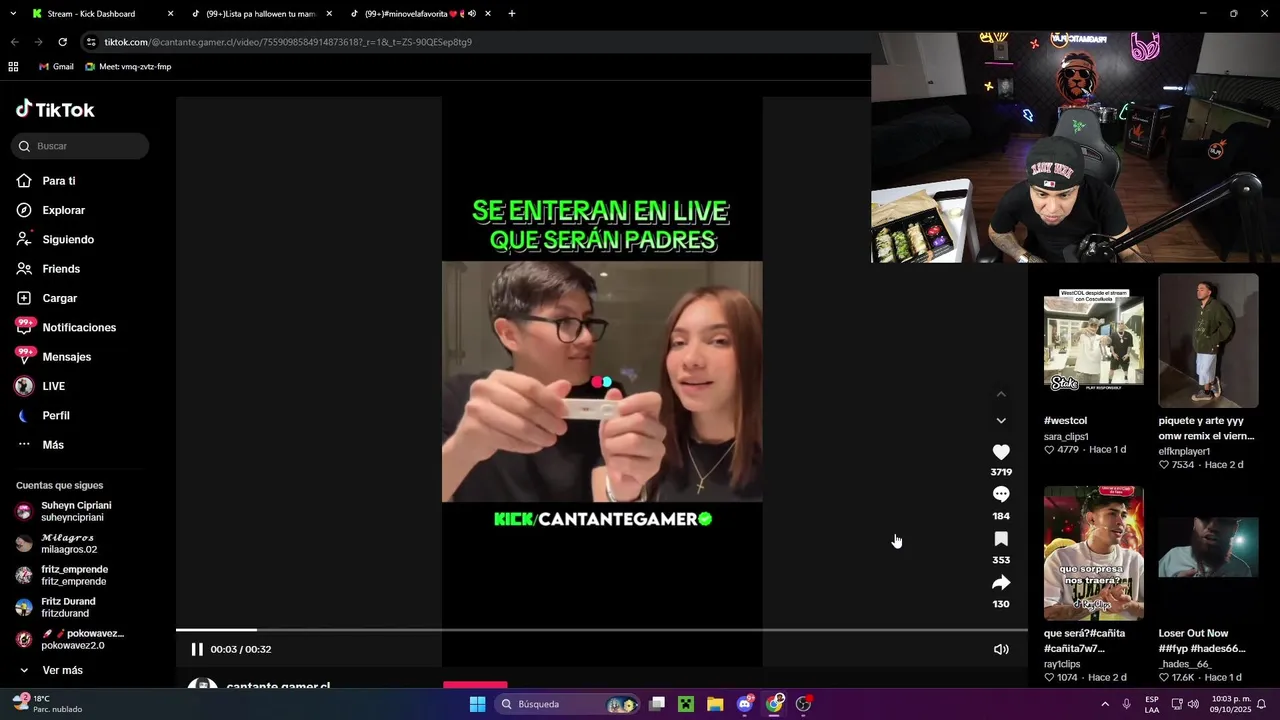Viewport: 1280px width, 720px height.
Task: Open Task View on the taskbar
Action: tap(657, 704)
